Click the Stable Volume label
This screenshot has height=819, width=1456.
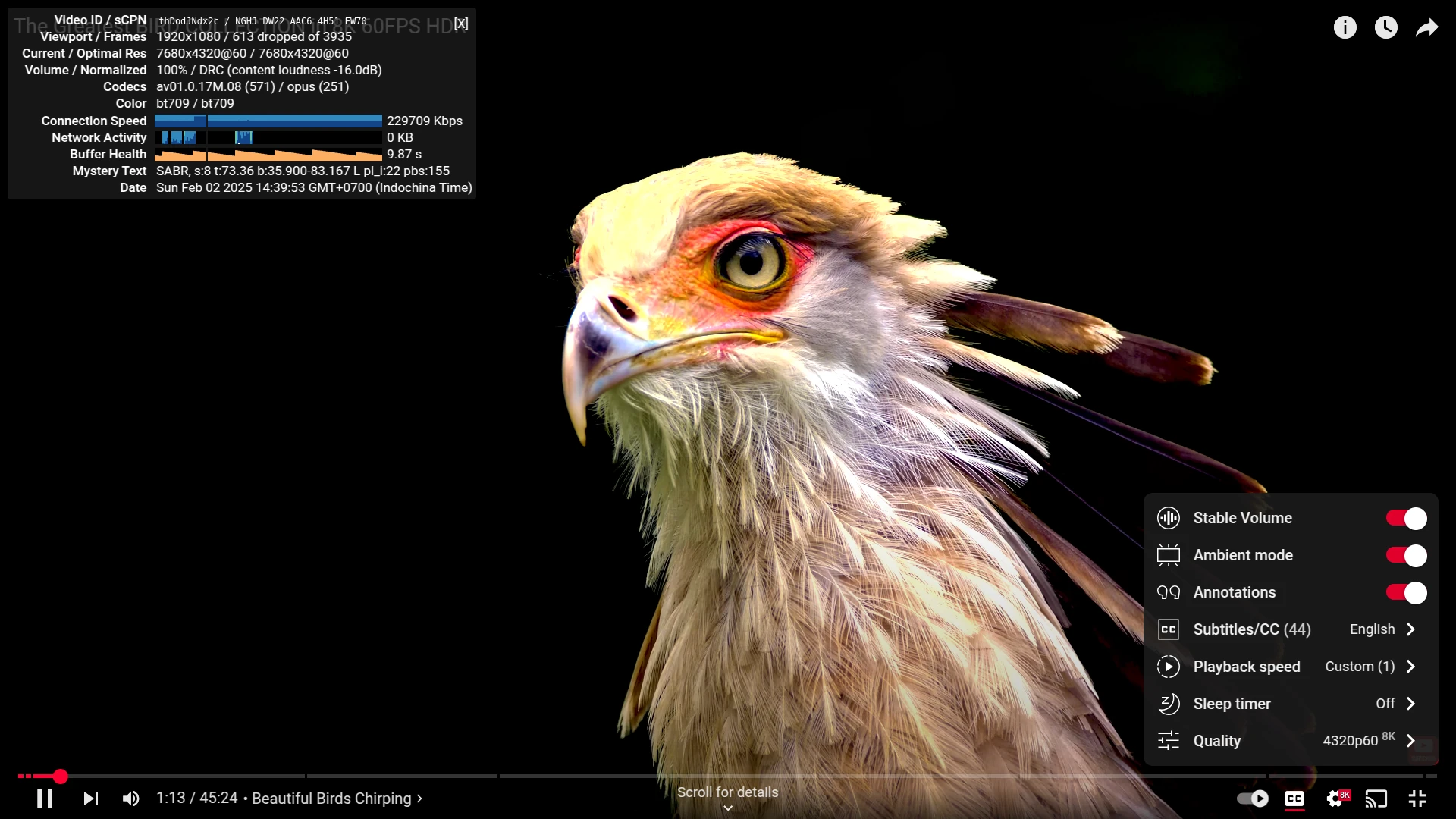pos(1242,518)
